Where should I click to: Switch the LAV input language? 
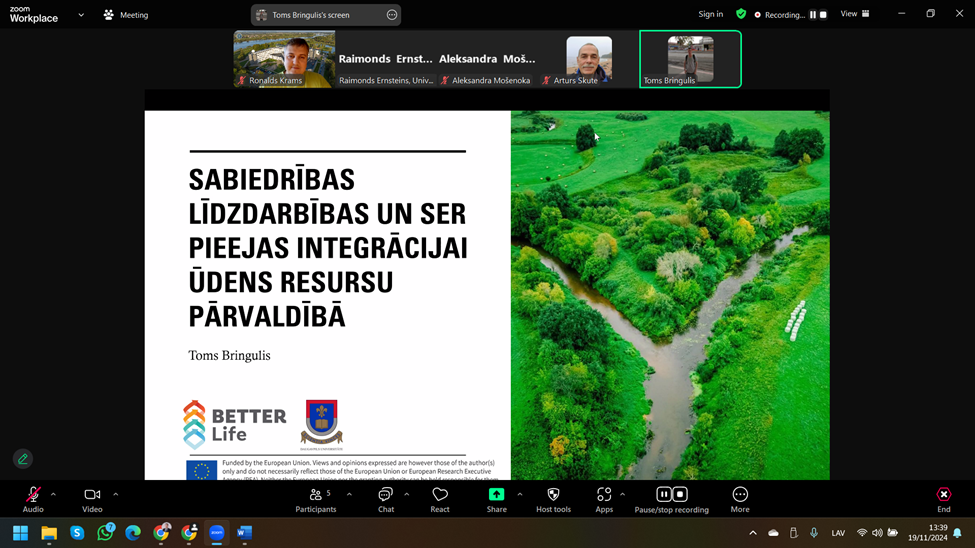point(838,533)
